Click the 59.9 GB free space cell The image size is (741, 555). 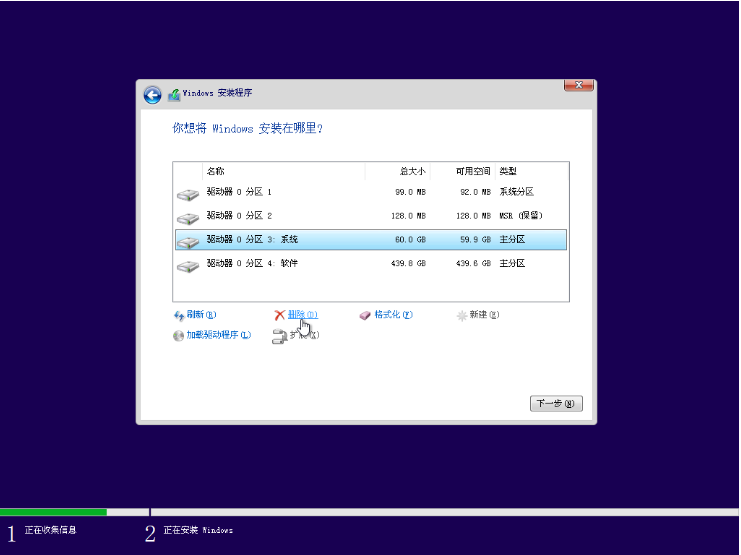tap(475, 240)
